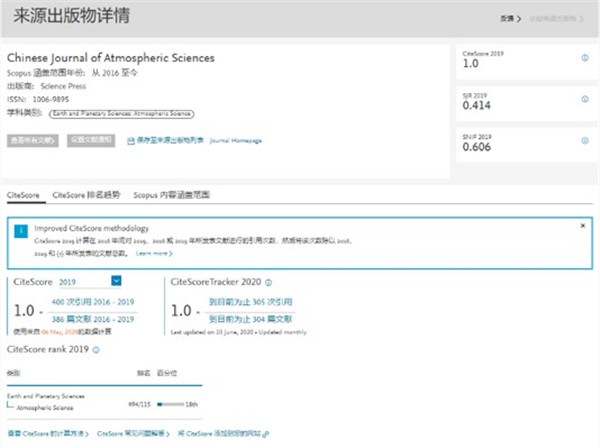Open the Journal Homepage link
The height and width of the screenshot is (448, 600).
[x=235, y=141]
